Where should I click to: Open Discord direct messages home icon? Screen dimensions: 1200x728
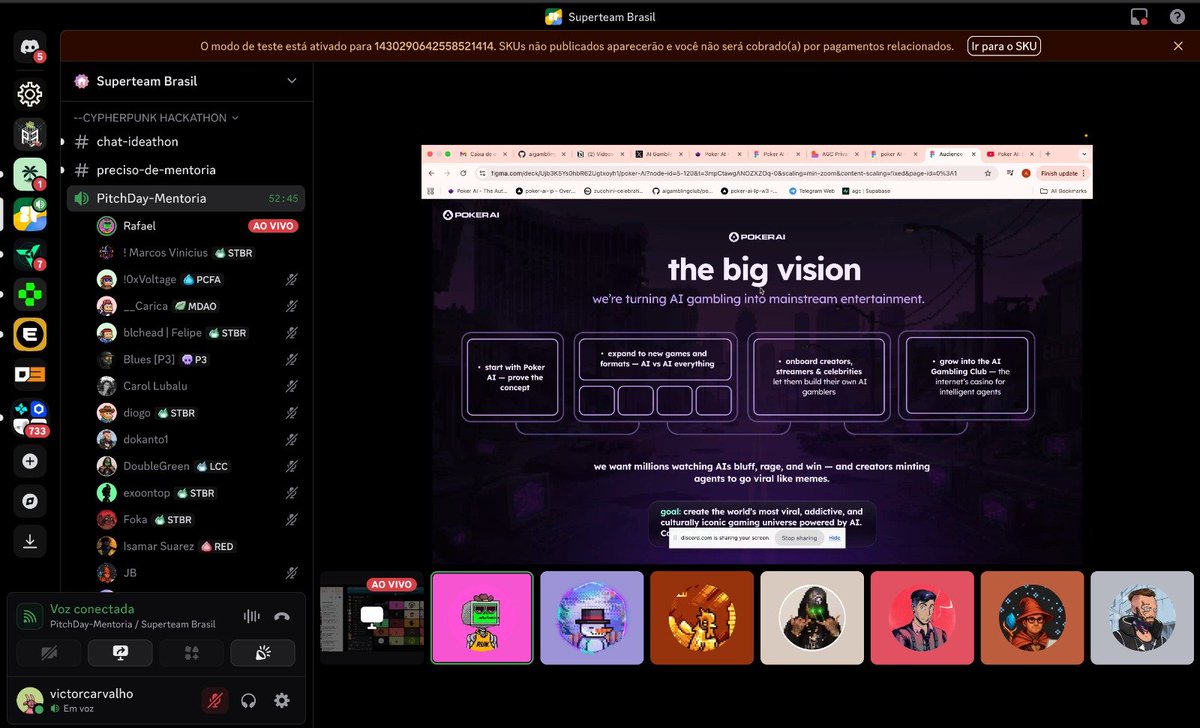[30, 47]
